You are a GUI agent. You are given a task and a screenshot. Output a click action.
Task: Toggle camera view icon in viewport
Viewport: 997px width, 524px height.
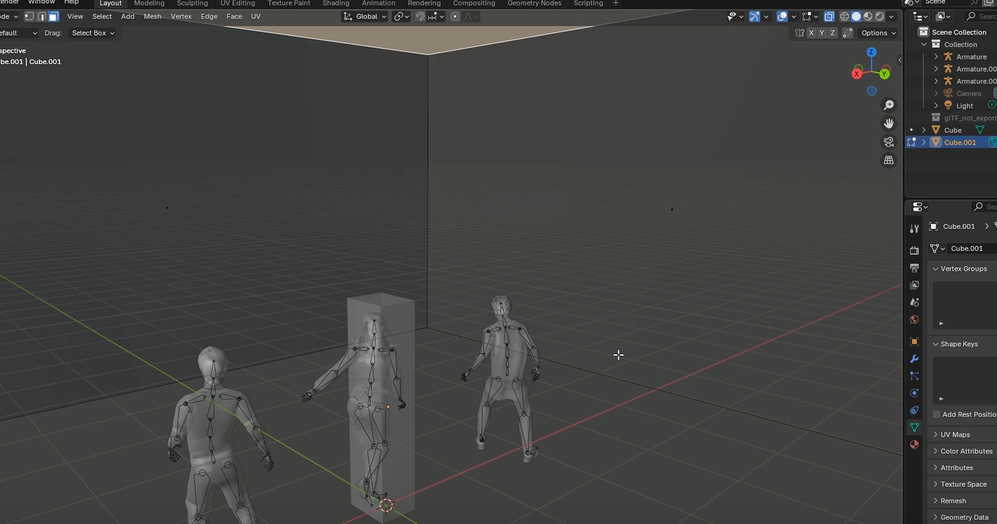coord(888,142)
